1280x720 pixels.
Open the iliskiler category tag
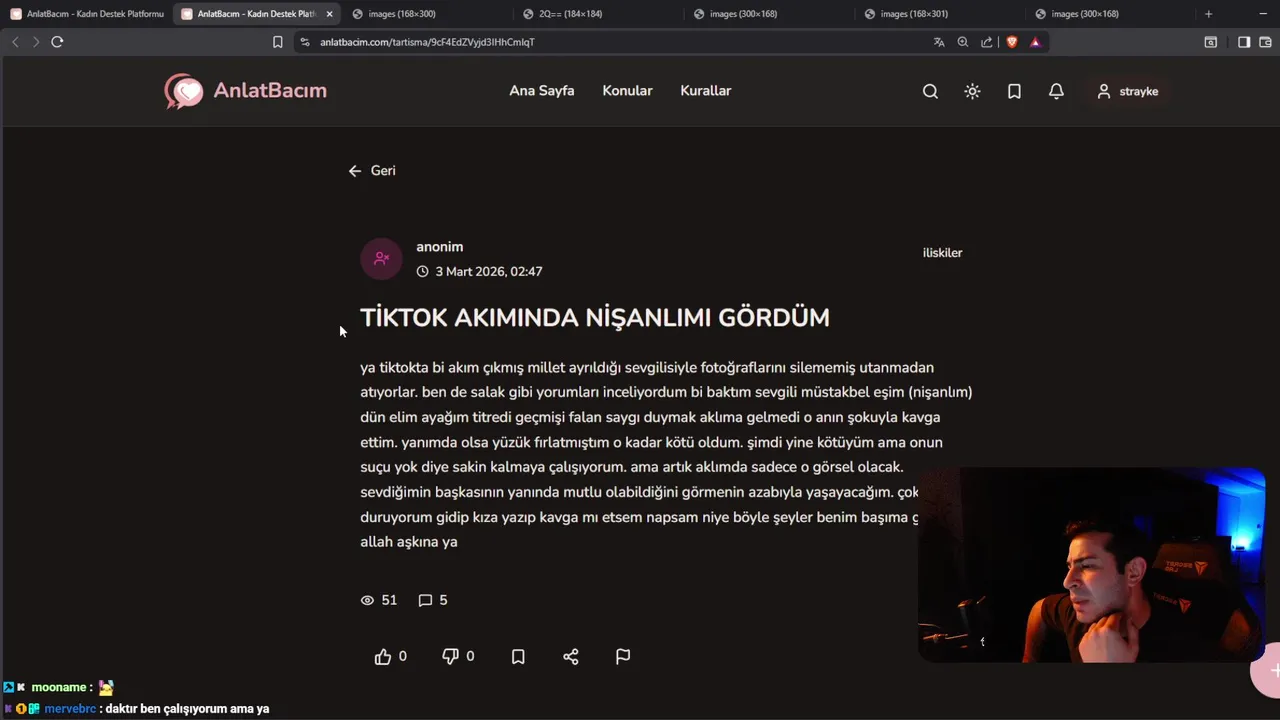[x=942, y=253]
